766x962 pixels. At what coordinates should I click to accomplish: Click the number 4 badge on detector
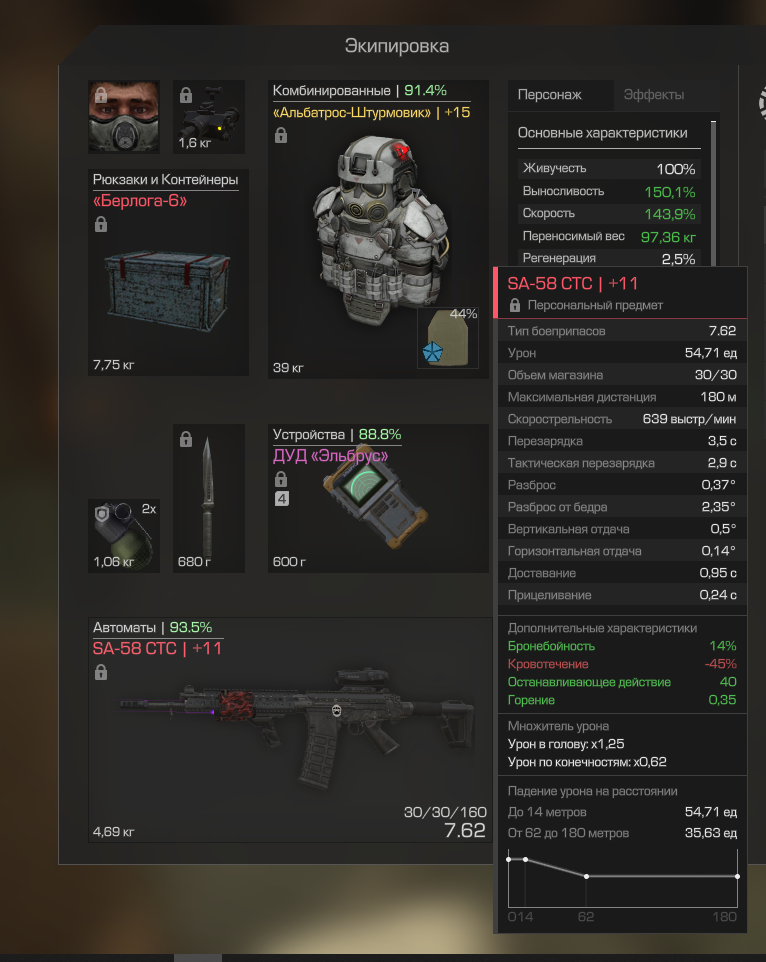282,499
